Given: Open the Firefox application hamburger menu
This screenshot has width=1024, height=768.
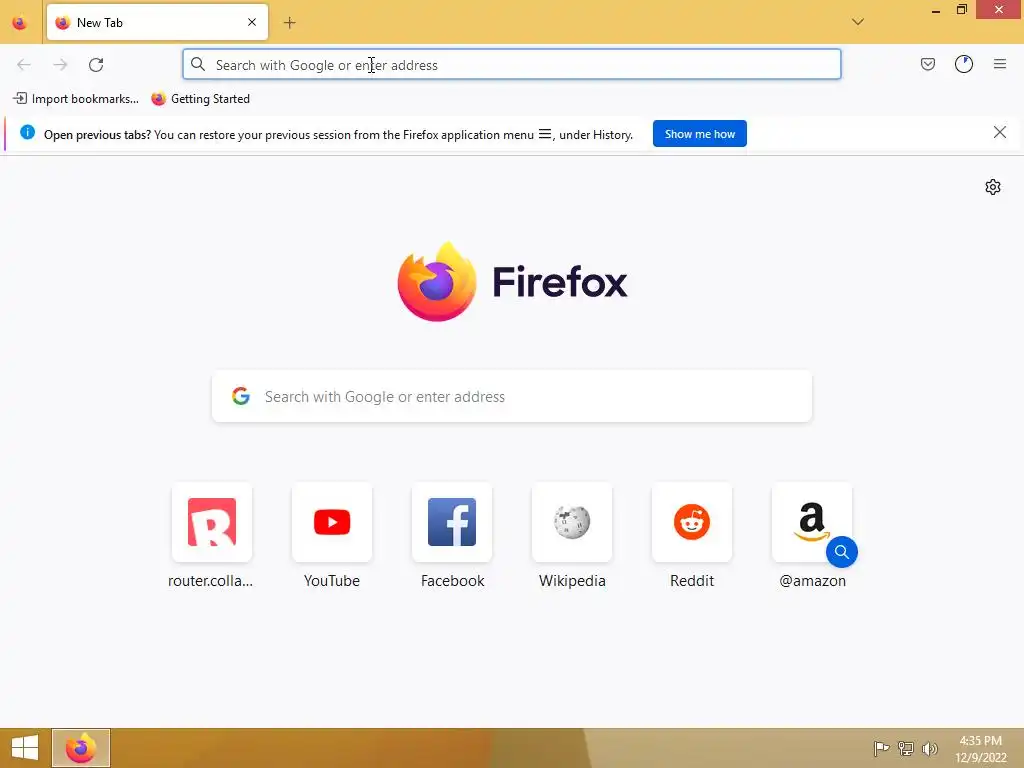Looking at the screenshot, I should 999,64.
